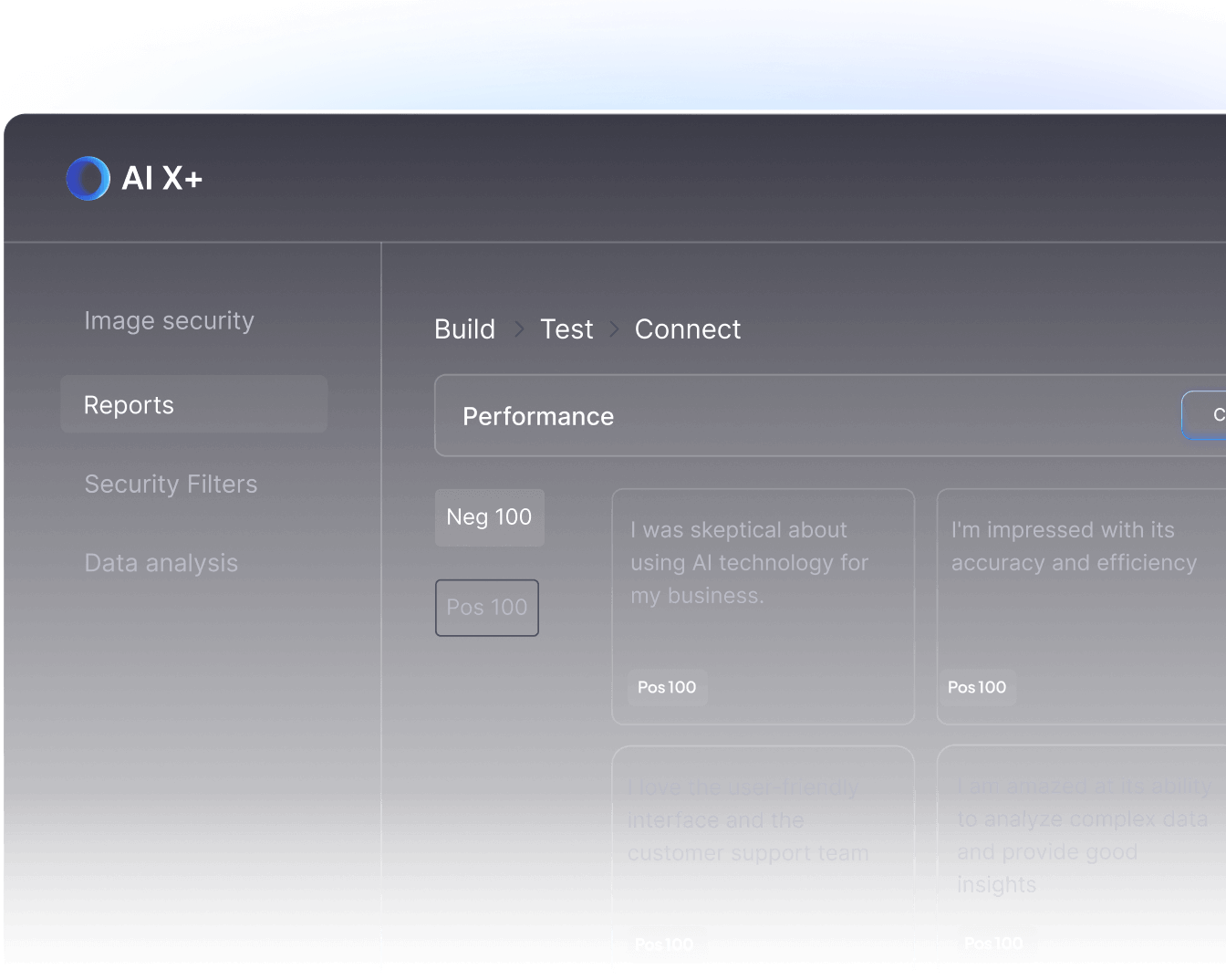Switch to the Build tab
The height and width of the screenshot is (980, 1226).
(464, 328)
